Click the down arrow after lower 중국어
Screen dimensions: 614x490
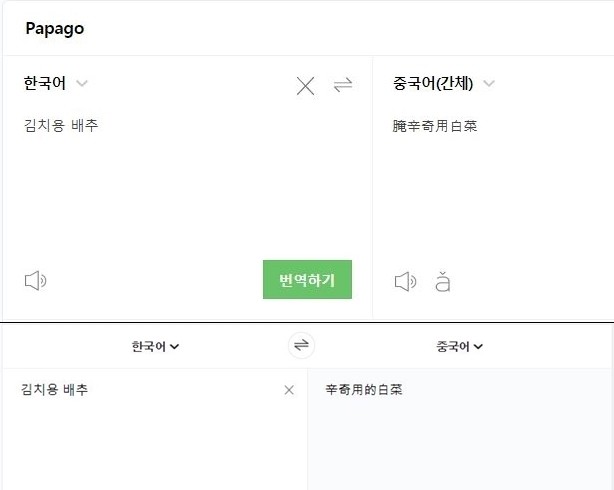(479, 347)
